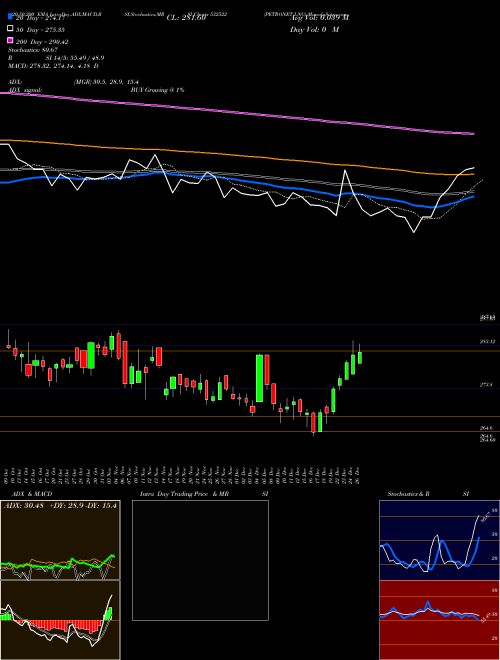Click 'ADX: 30.48 +DY: 28.9 -DY: 15.4' header
Viewport: 500px width, 660px height.
tap(60, 505)
